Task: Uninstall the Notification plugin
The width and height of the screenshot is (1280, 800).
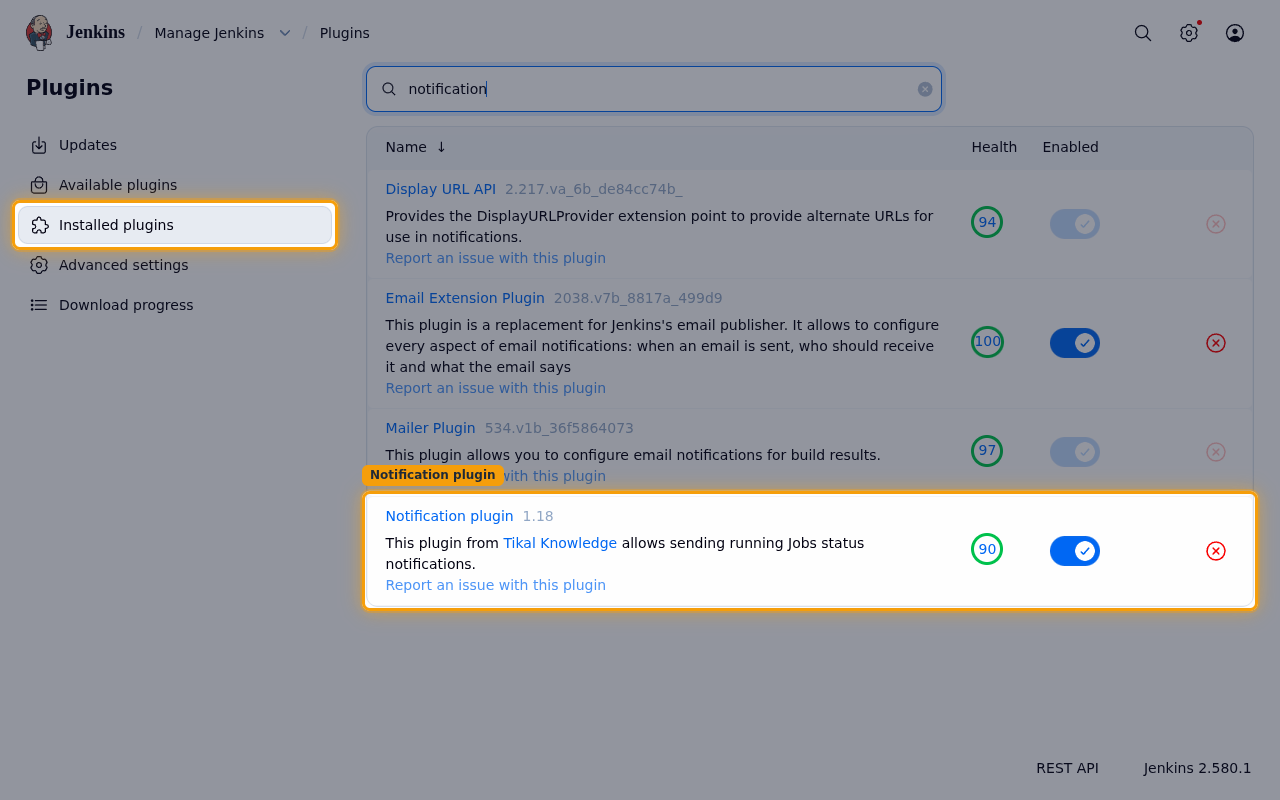Action: 1216,551
